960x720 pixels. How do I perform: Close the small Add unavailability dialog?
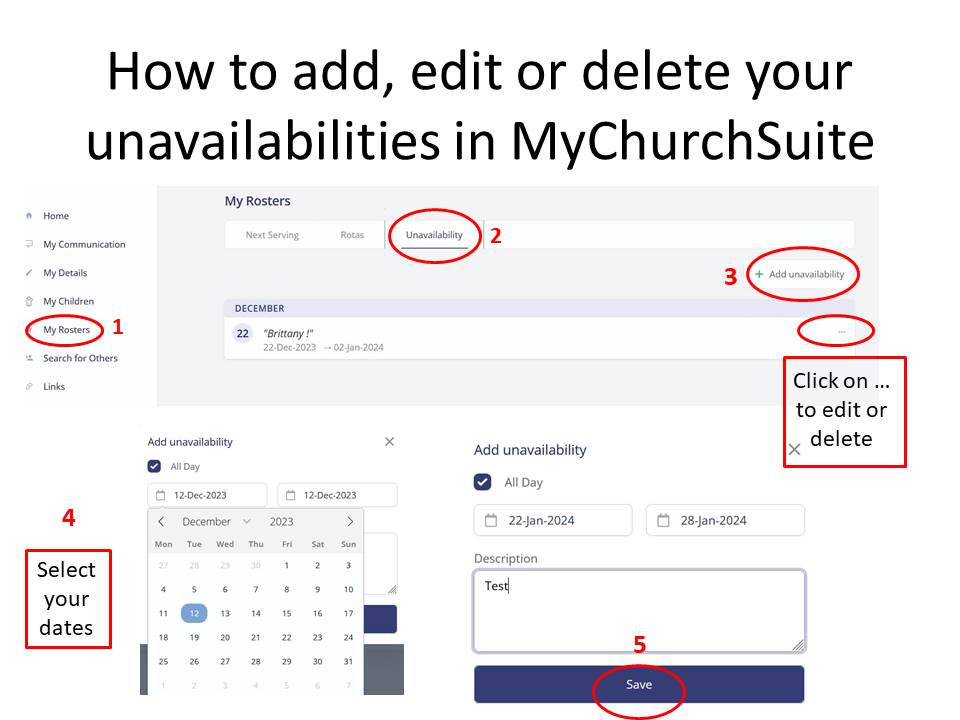click(x=389, y=441)
